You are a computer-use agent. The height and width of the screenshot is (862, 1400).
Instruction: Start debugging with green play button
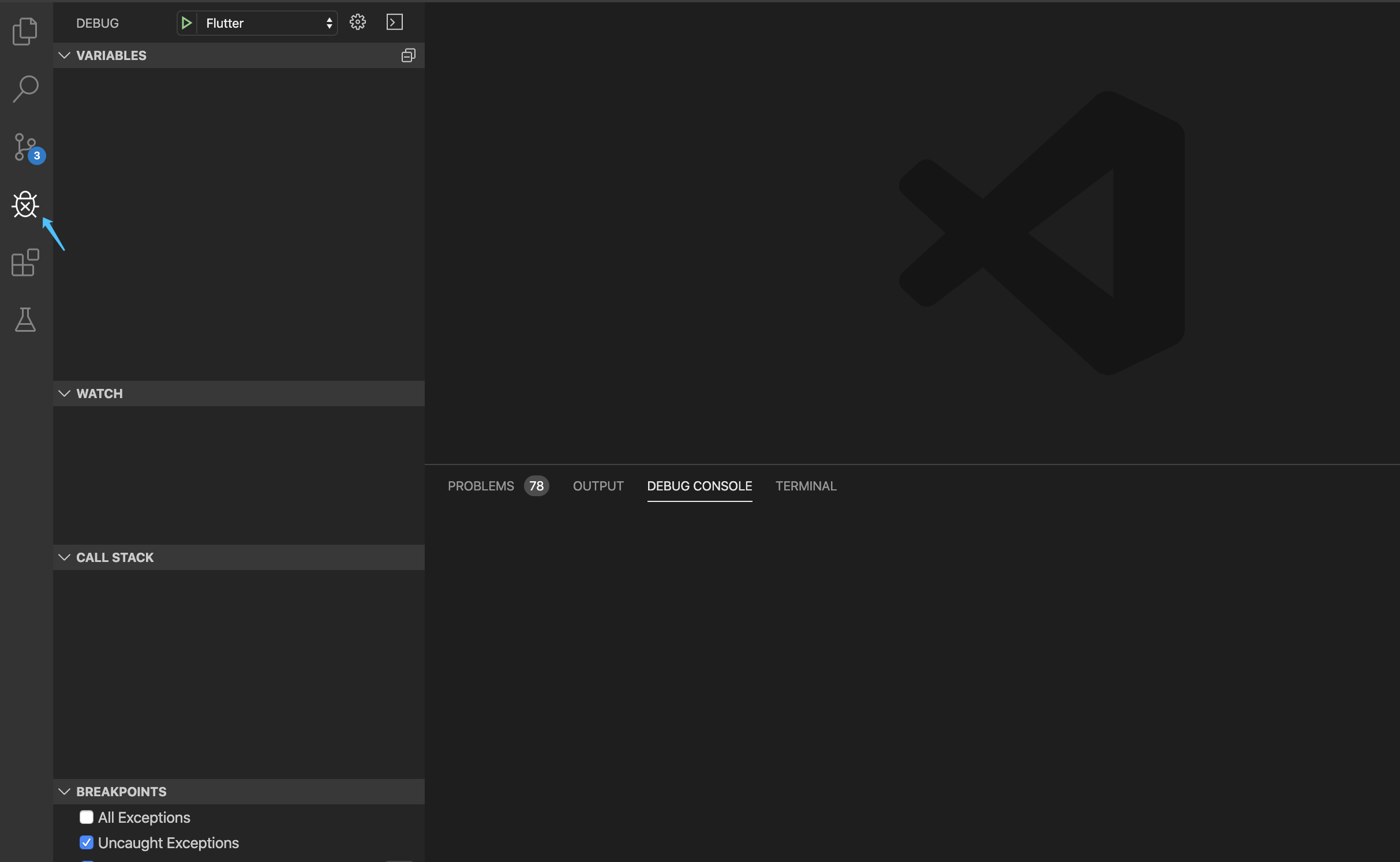tap(186, 23)
